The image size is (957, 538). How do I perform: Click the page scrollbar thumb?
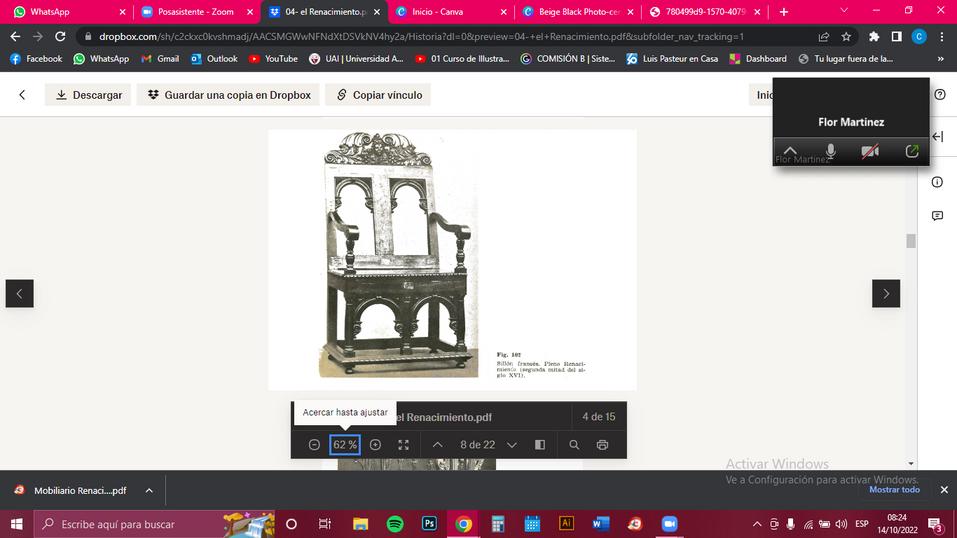point(911,241)
